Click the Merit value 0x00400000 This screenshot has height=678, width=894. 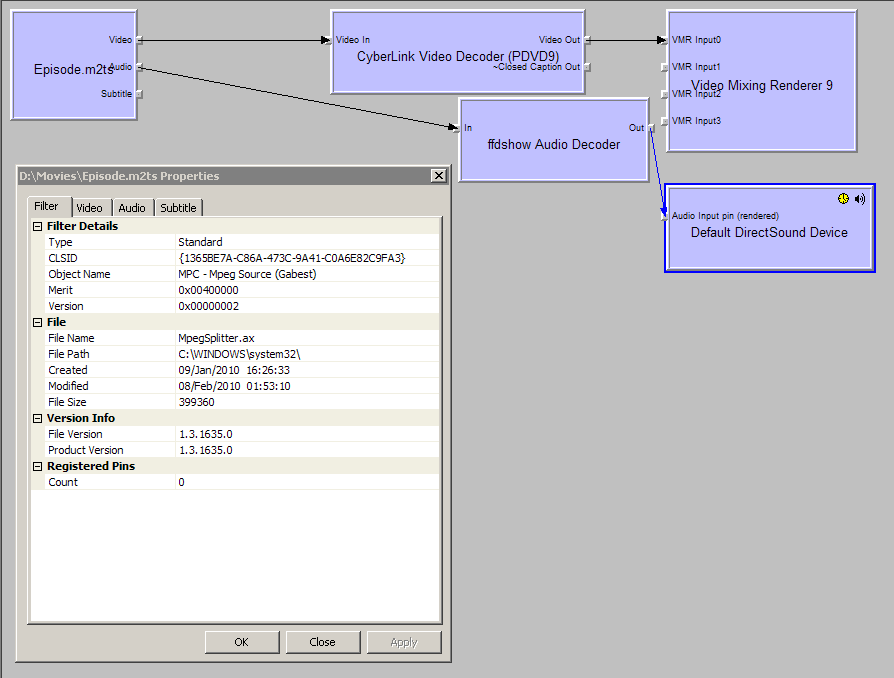pyautogui.click(x=208, y=290)
